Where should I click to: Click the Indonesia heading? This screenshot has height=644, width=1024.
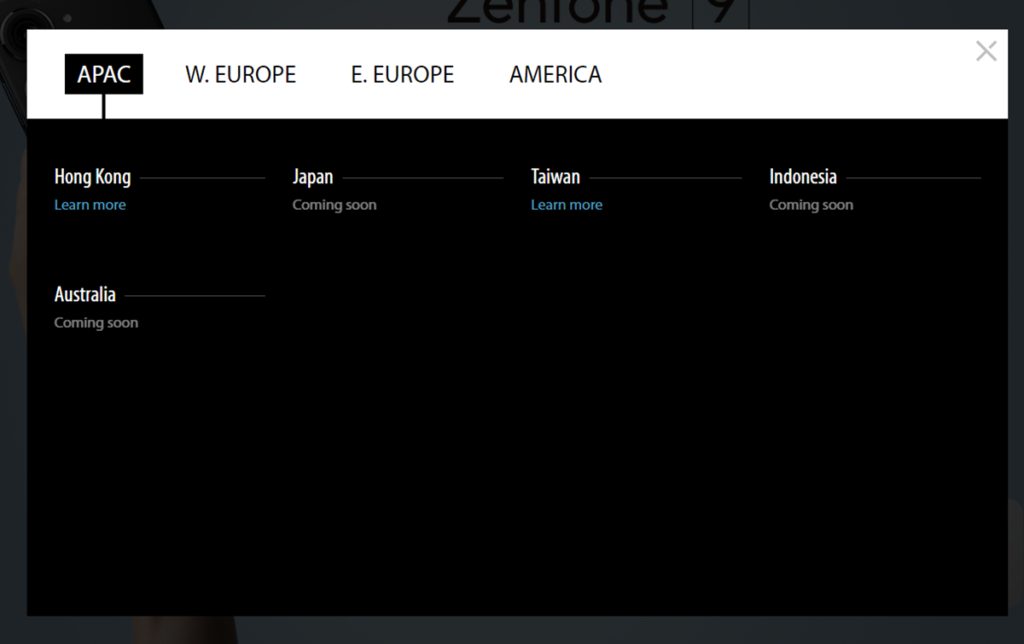click(x=803, y=177)
